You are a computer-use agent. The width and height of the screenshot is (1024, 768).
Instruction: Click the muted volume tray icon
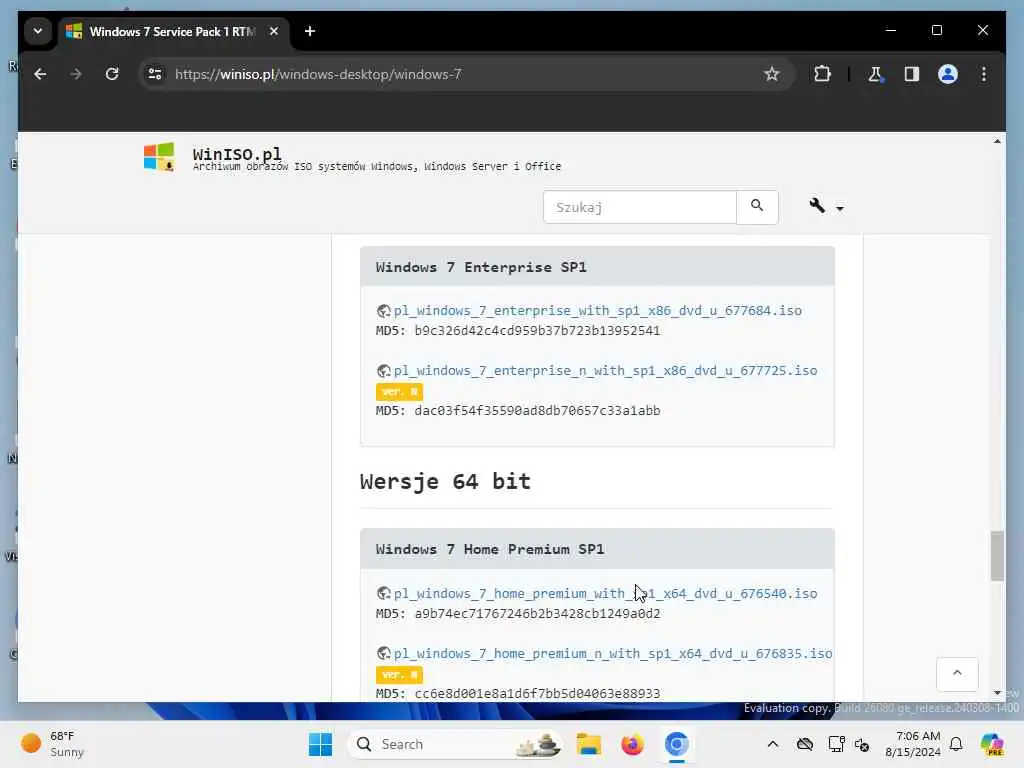pyautogui.click(x=862, y=744)
